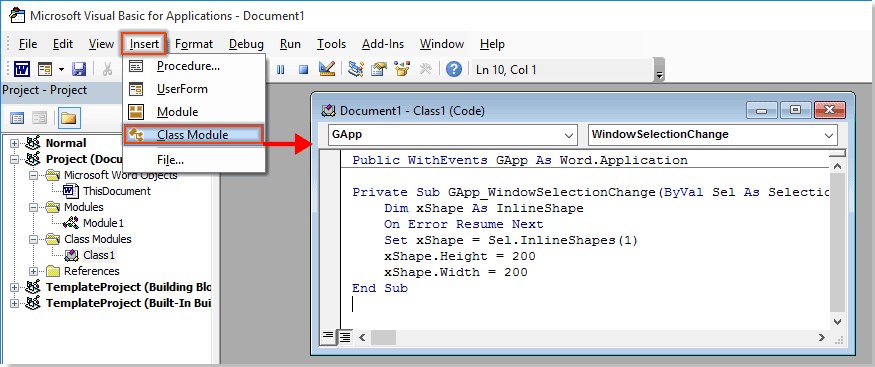Open Project Explorer from toolbar icon
This screenshot has height=367, width=875.
356,69
